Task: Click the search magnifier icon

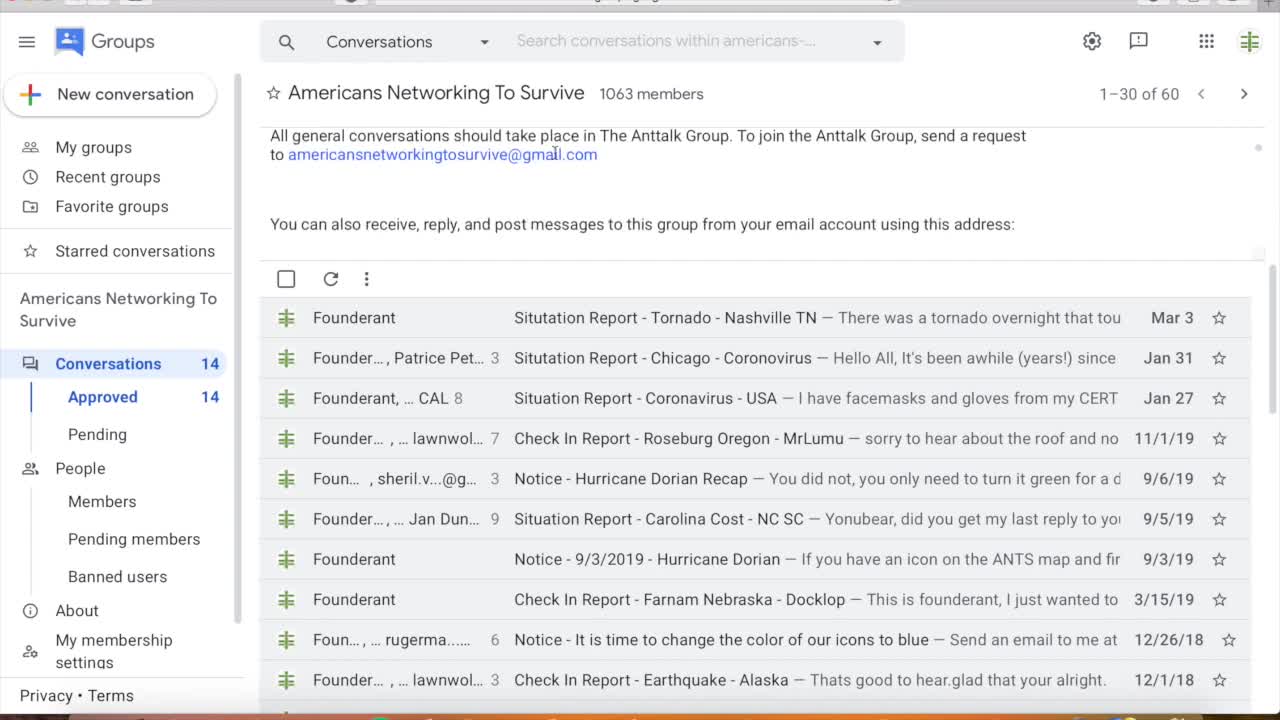Action: tap(287, 42)
